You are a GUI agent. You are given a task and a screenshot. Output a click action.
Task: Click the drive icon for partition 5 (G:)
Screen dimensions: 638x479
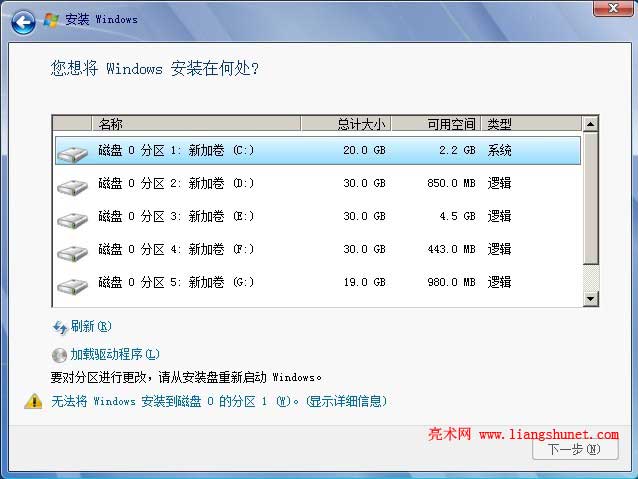click(x=73, y=285)
